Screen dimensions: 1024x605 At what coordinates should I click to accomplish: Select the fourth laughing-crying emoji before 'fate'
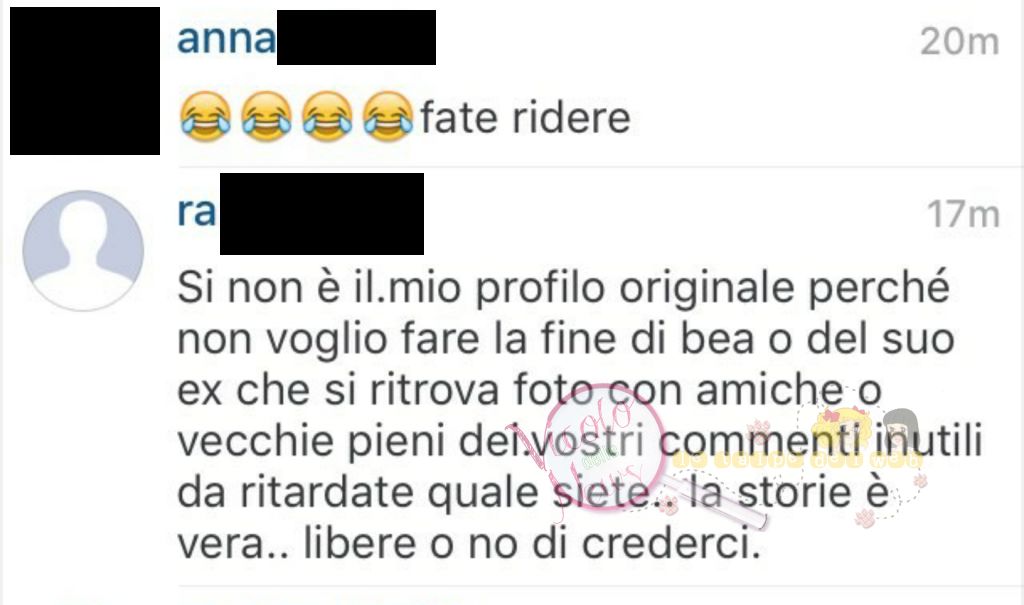tap(388, 116)
